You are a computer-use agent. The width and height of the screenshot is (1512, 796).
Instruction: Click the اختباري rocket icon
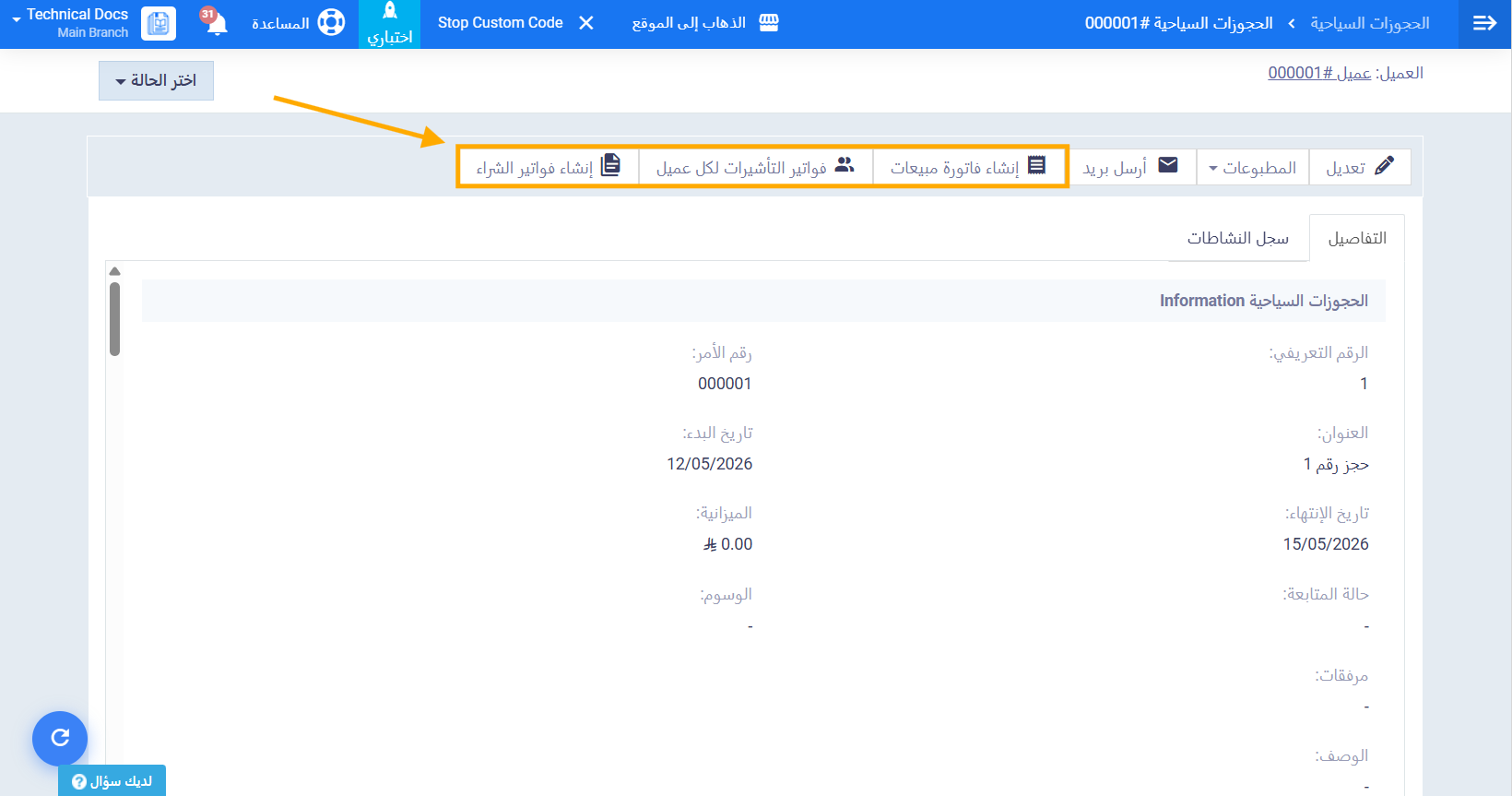tap(390, 11)
